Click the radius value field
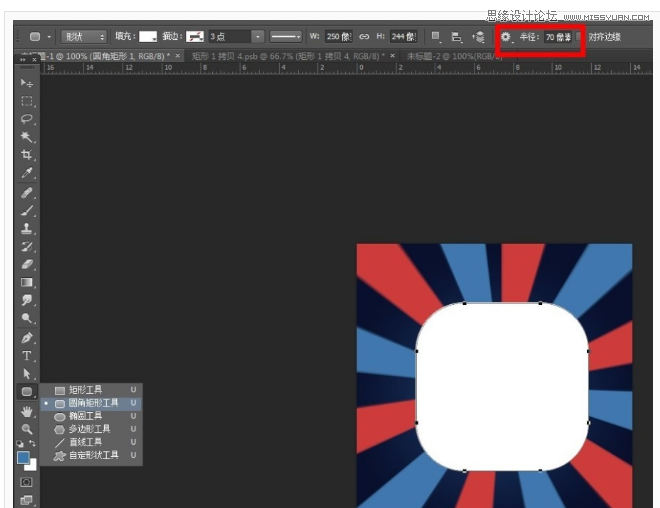This screenshot has width=660, height=508. click(559, 37)
